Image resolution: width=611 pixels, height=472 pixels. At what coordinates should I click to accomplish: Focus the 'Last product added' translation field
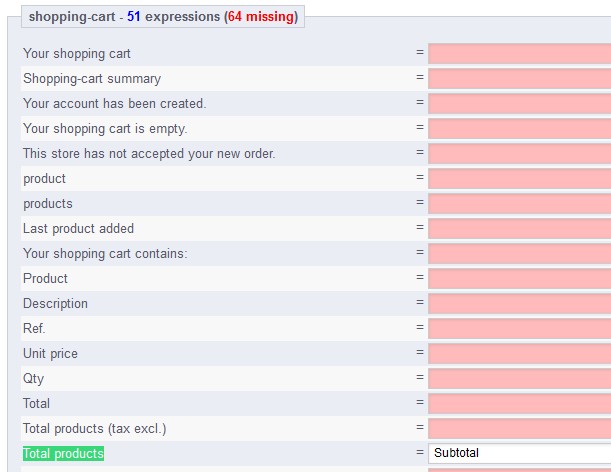[519, 229]
